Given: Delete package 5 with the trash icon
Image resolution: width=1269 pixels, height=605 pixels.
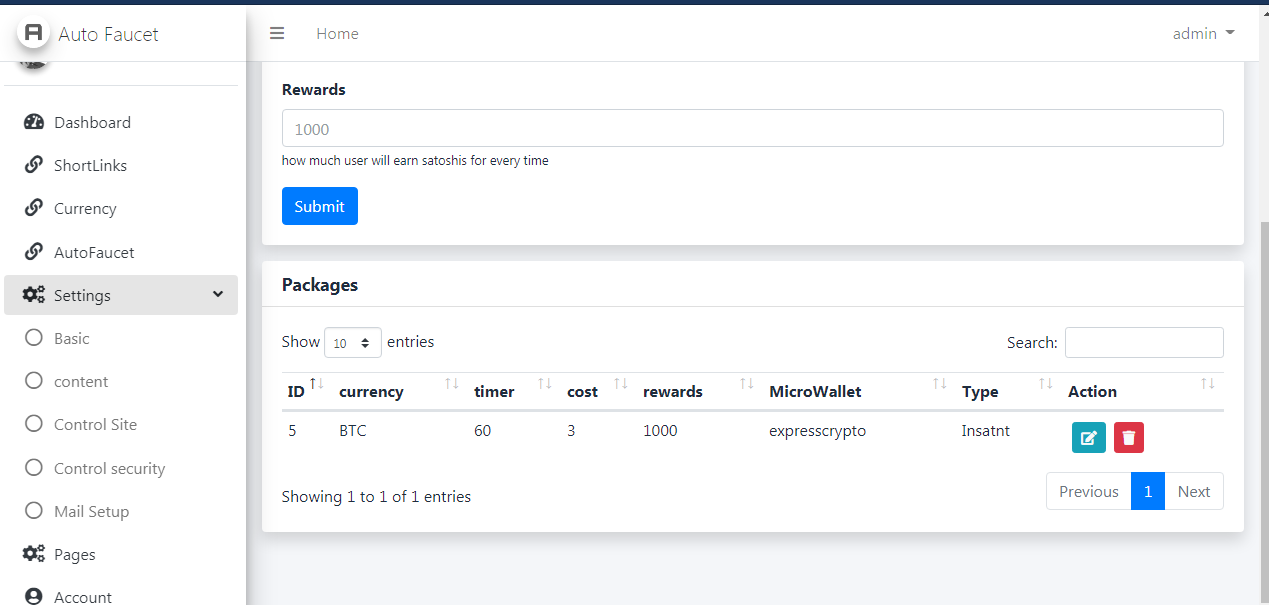Looking at the screenshot, I should point(1128,437).
